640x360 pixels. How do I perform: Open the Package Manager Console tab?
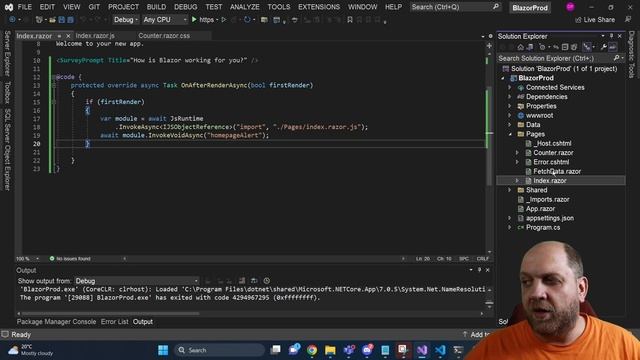click(x=56, y=322)
